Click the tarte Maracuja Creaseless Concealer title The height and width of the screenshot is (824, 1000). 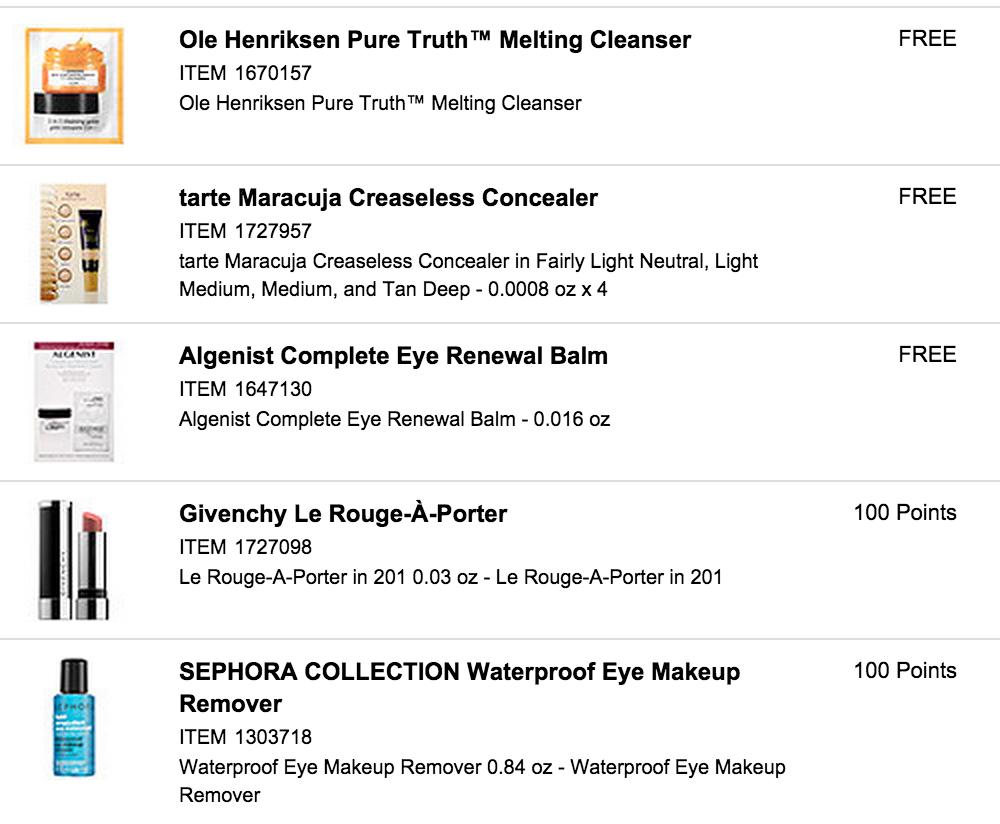pyautogui.click(x=388, y=198)
